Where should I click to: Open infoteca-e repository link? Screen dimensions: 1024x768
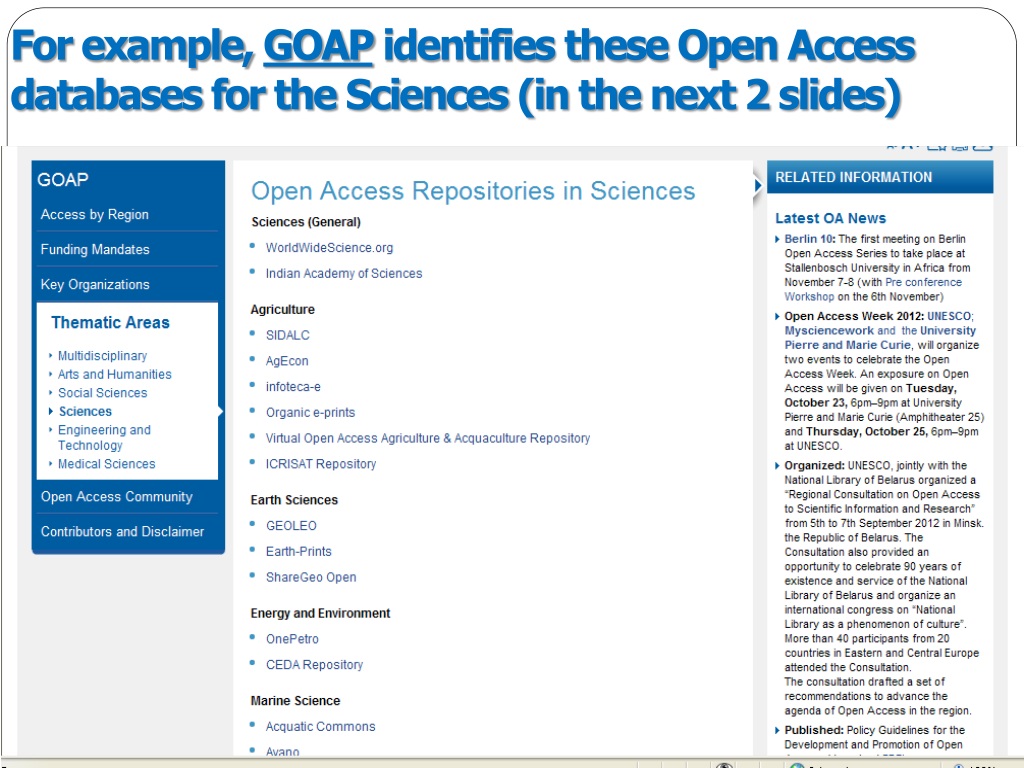coord(293,387)
